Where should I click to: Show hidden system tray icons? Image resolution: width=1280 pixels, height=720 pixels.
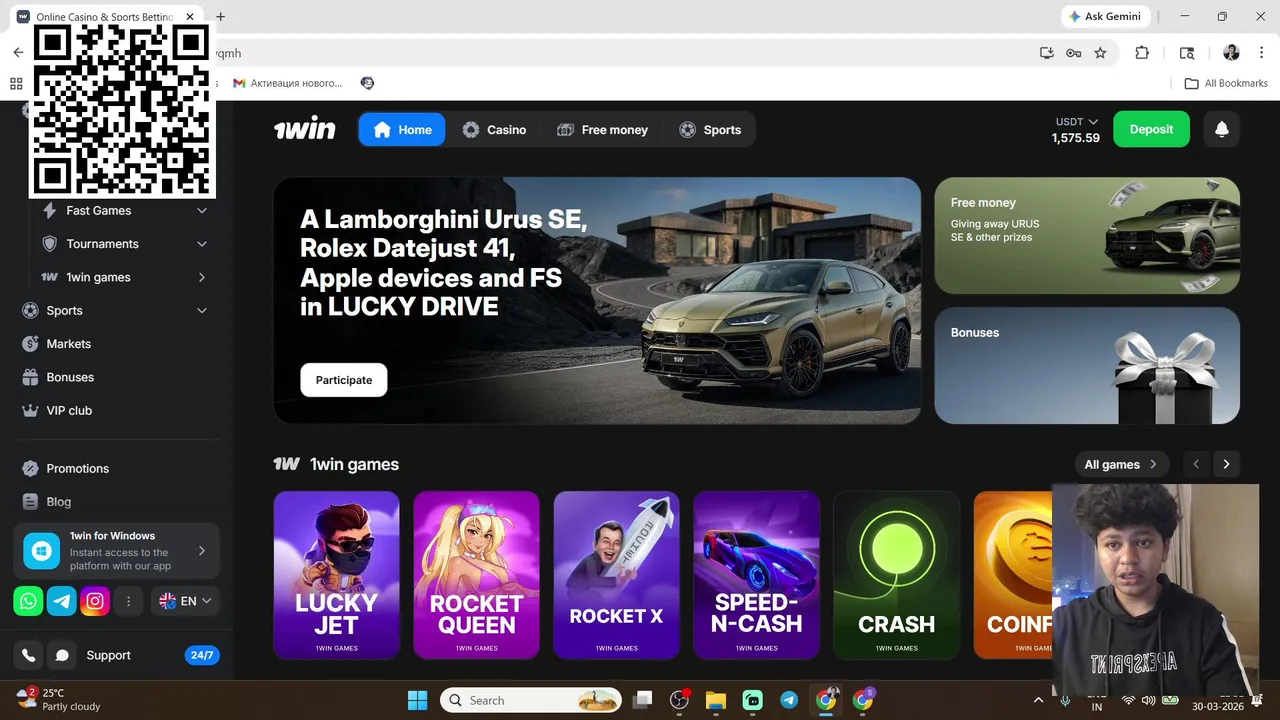pyautogui.click(x=1038, y=700)
